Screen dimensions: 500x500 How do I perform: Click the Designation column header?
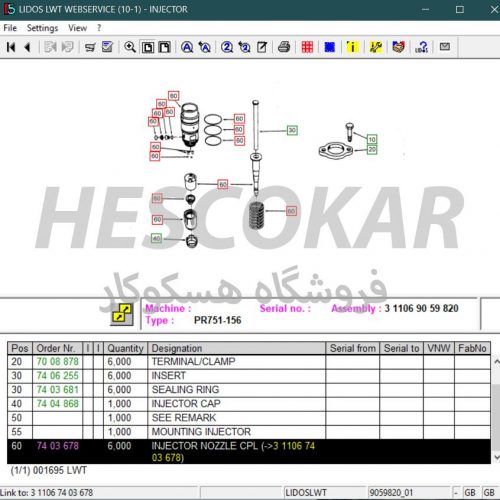coord(236,348)
